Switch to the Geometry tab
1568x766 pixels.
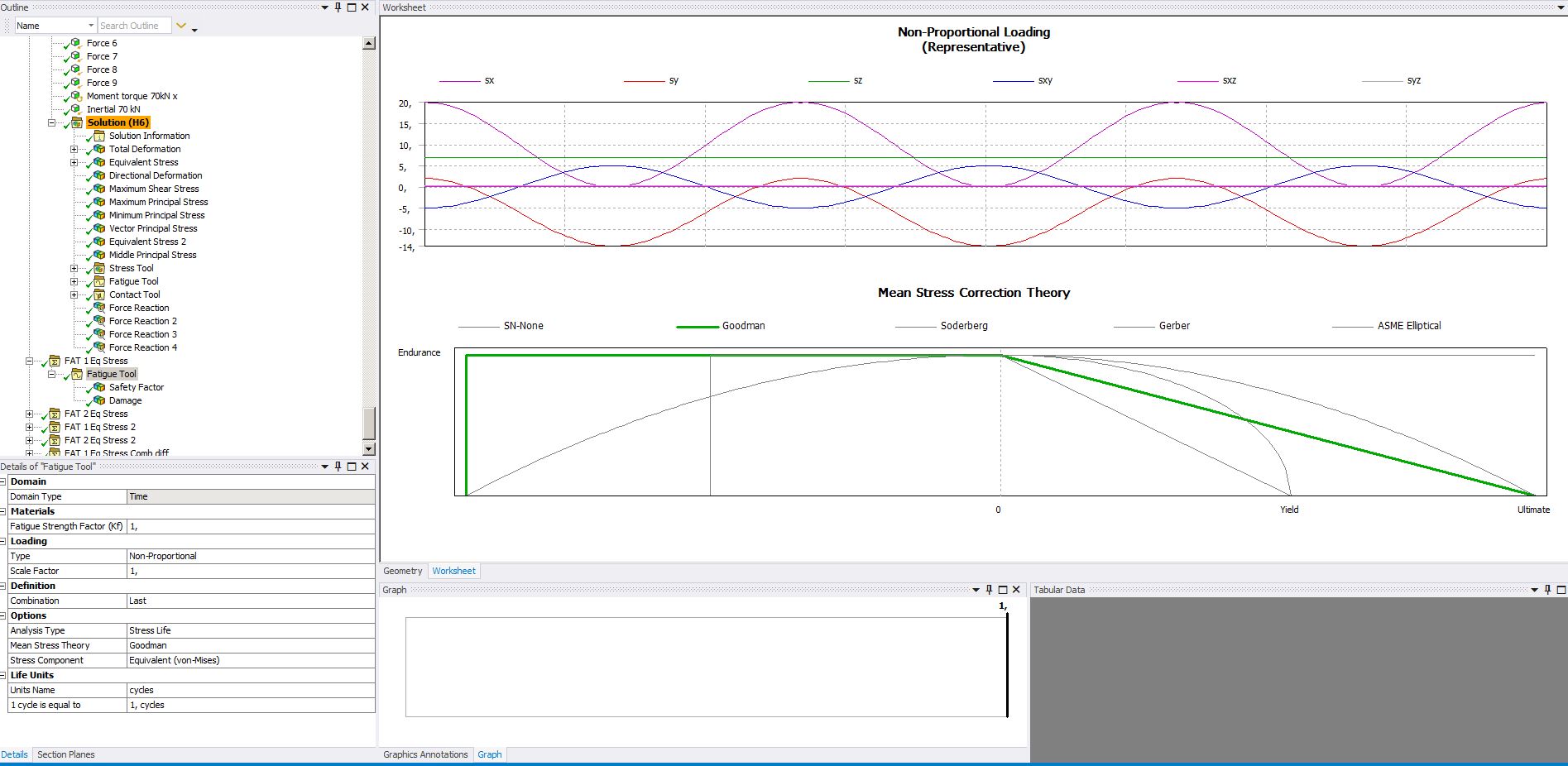click(403, 571)
